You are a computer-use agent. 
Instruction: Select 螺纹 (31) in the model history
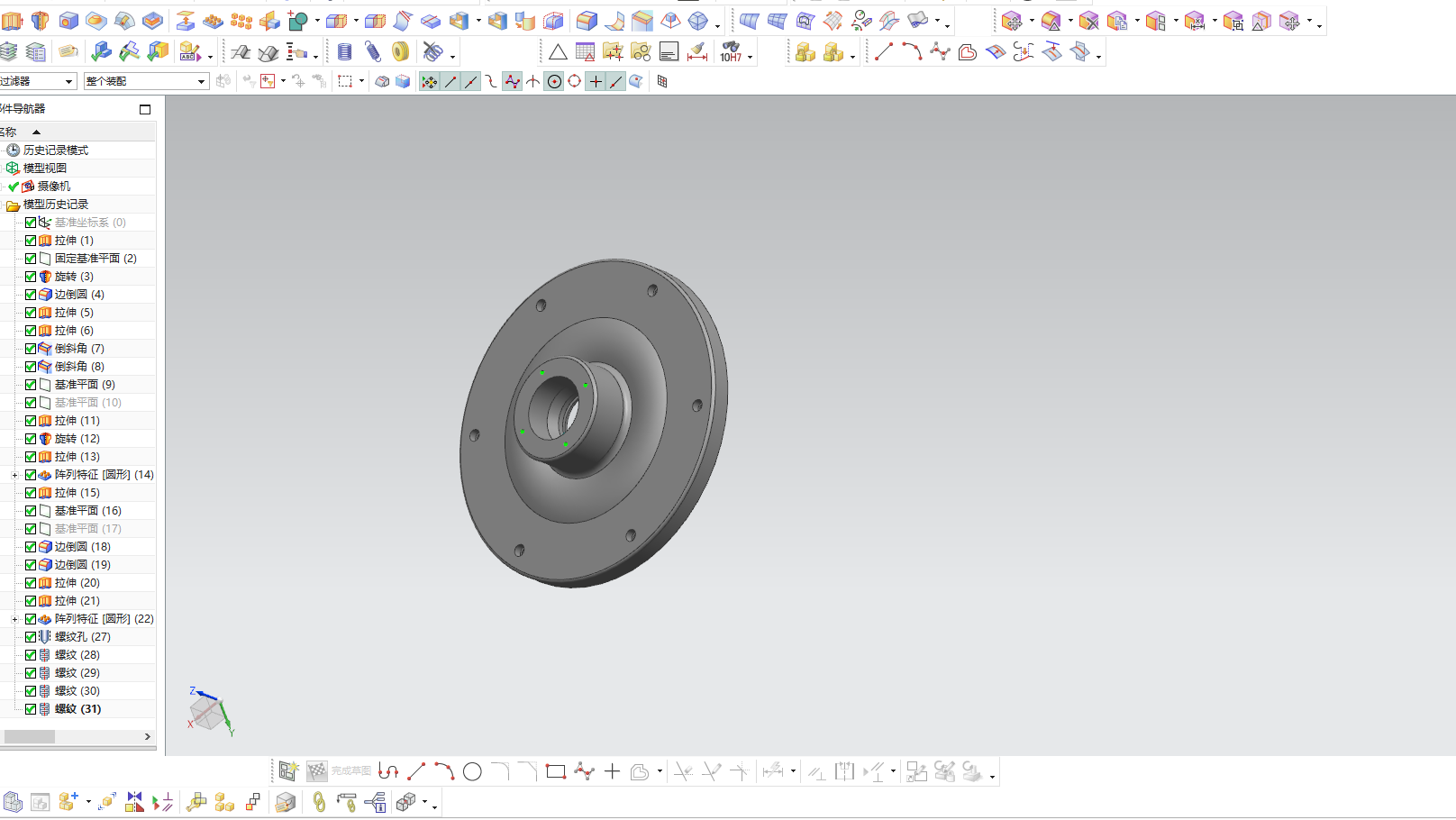[x=77, y=709]
